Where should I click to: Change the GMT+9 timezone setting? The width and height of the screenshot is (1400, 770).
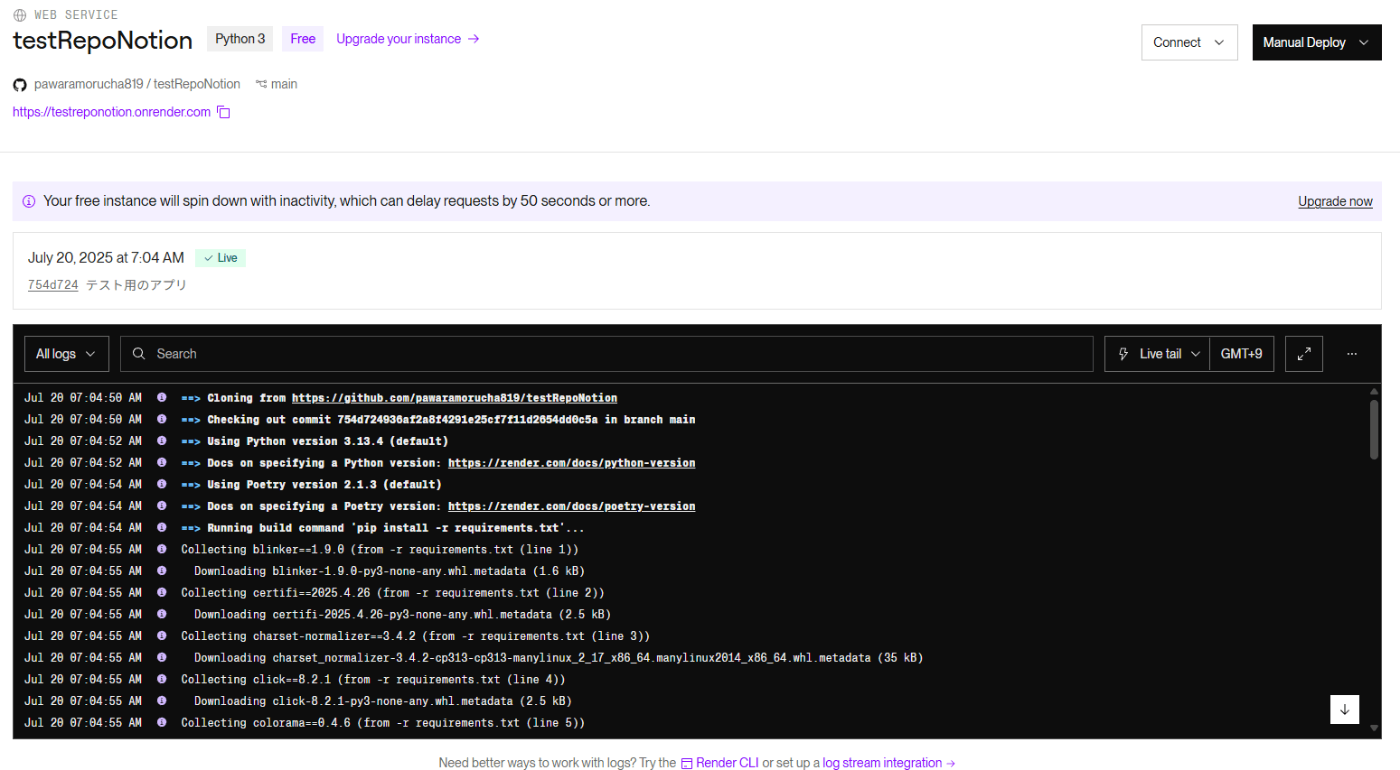click(1241, 354)
